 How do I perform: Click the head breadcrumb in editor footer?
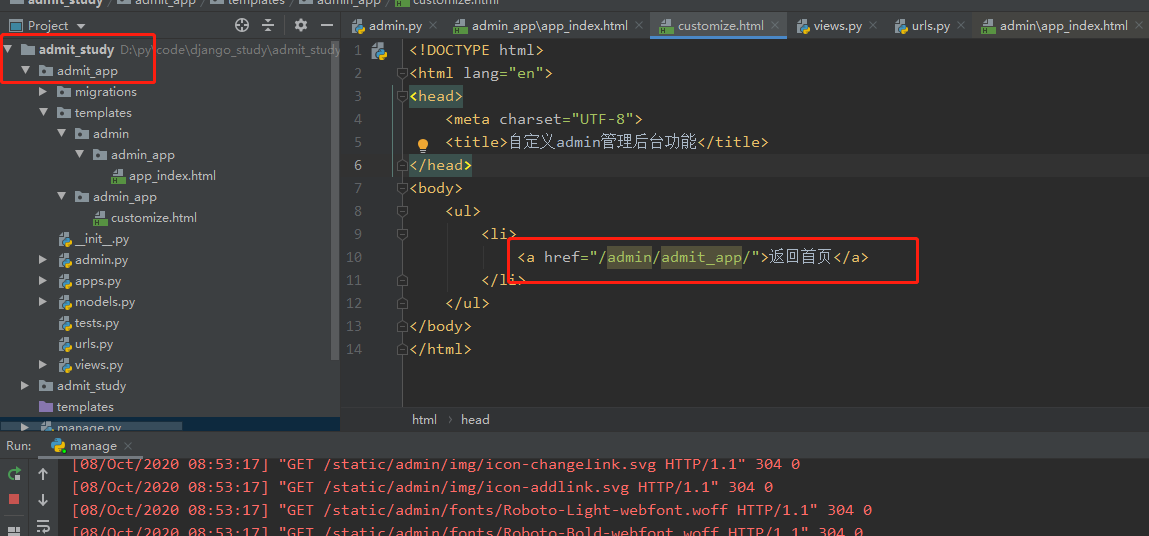click(x=475, y=420)
